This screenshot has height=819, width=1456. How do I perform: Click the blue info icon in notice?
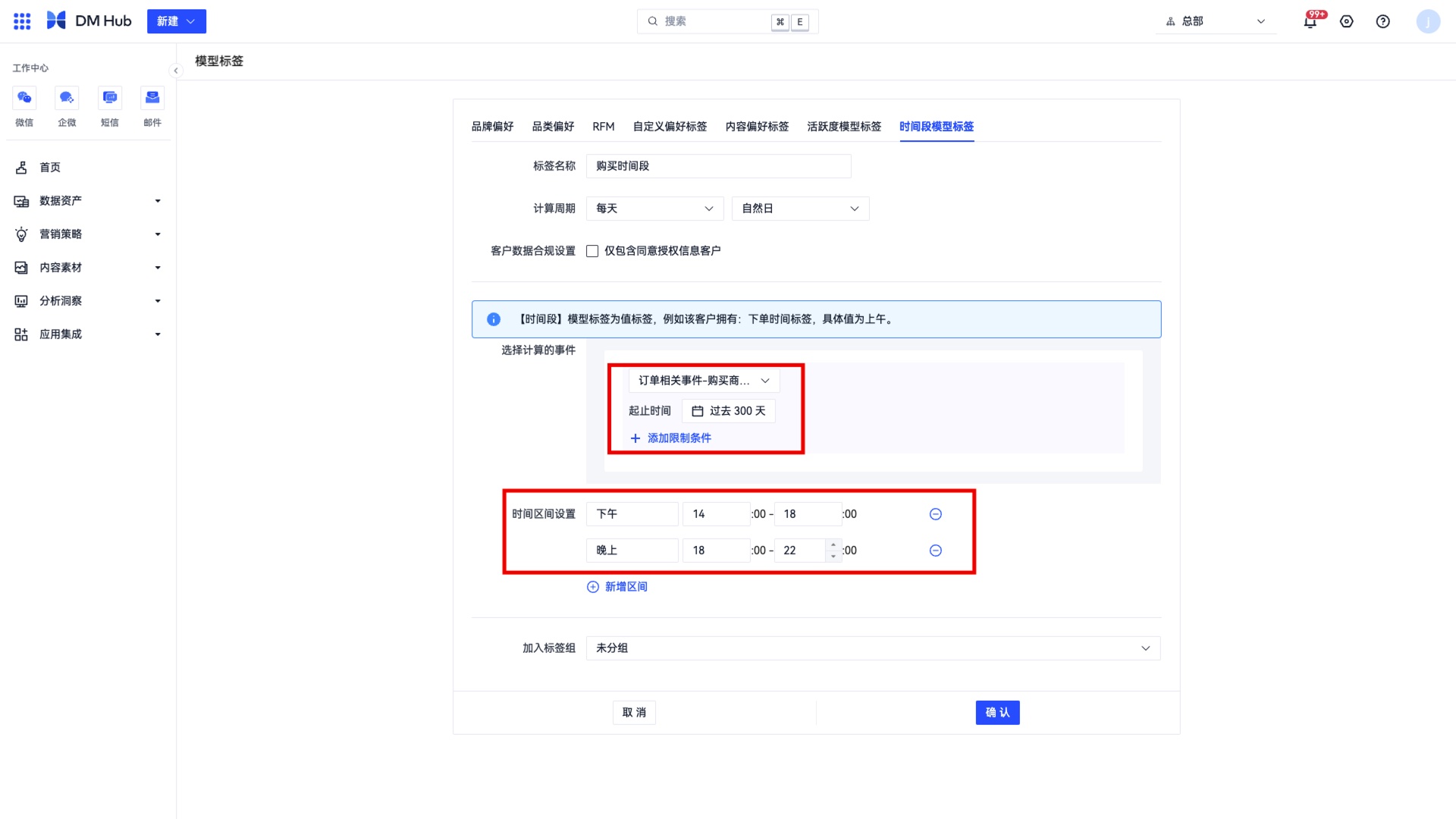click(x=494, y=319)
